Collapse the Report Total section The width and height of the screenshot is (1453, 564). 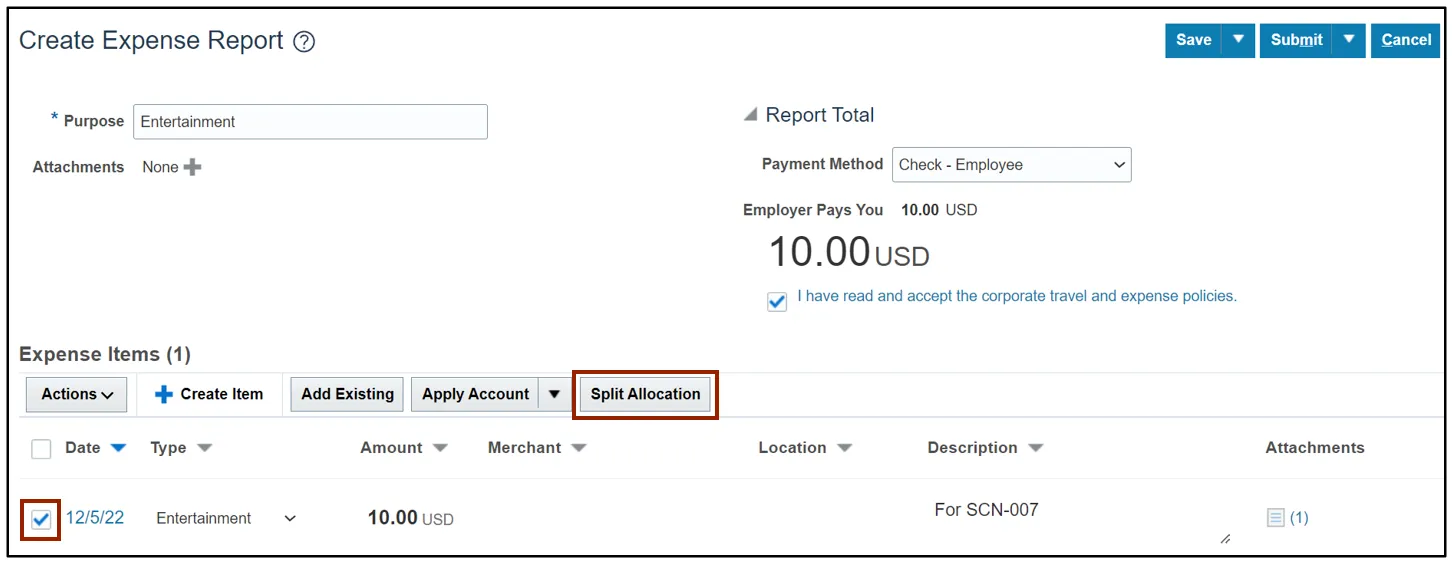(x=750, y=115)
